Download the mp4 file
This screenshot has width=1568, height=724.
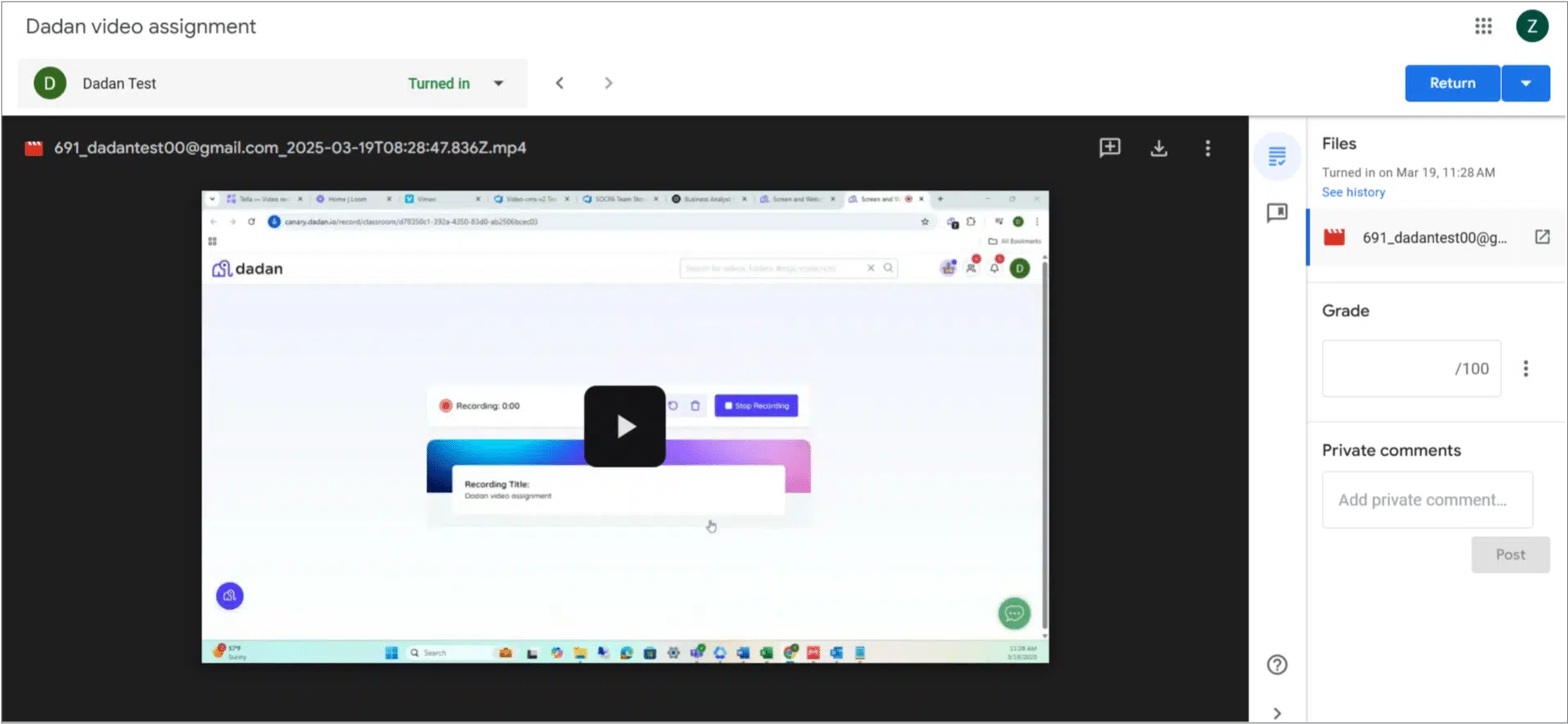click(x=1158, y=148)
